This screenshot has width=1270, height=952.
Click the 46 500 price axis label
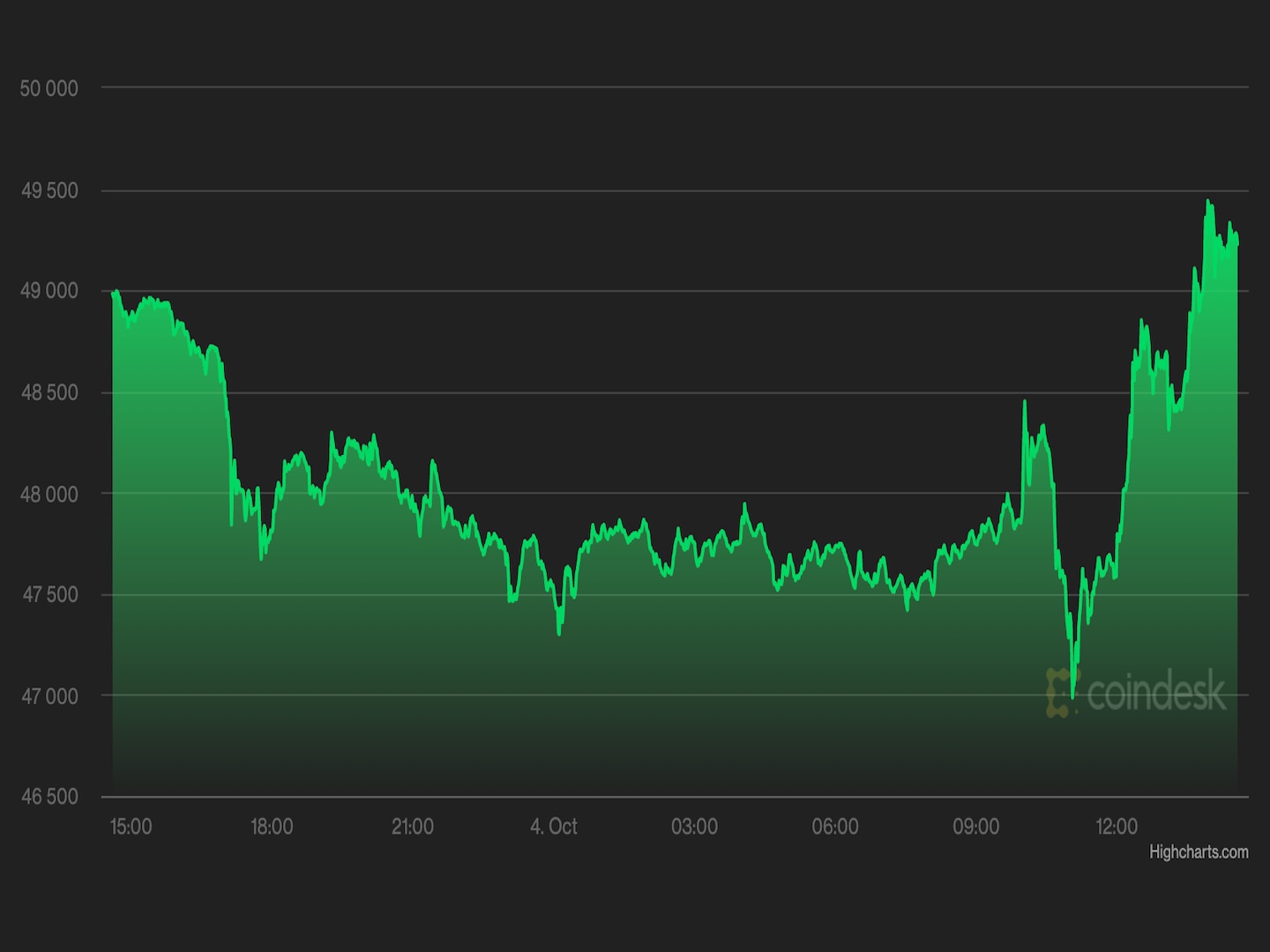point(49,797)
